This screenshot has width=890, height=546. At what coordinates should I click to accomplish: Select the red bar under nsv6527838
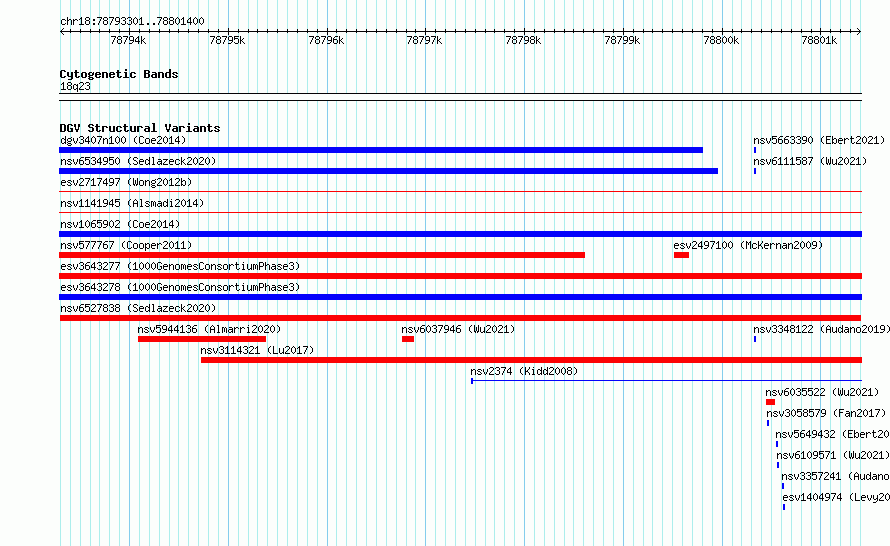[x=460, y=318]
